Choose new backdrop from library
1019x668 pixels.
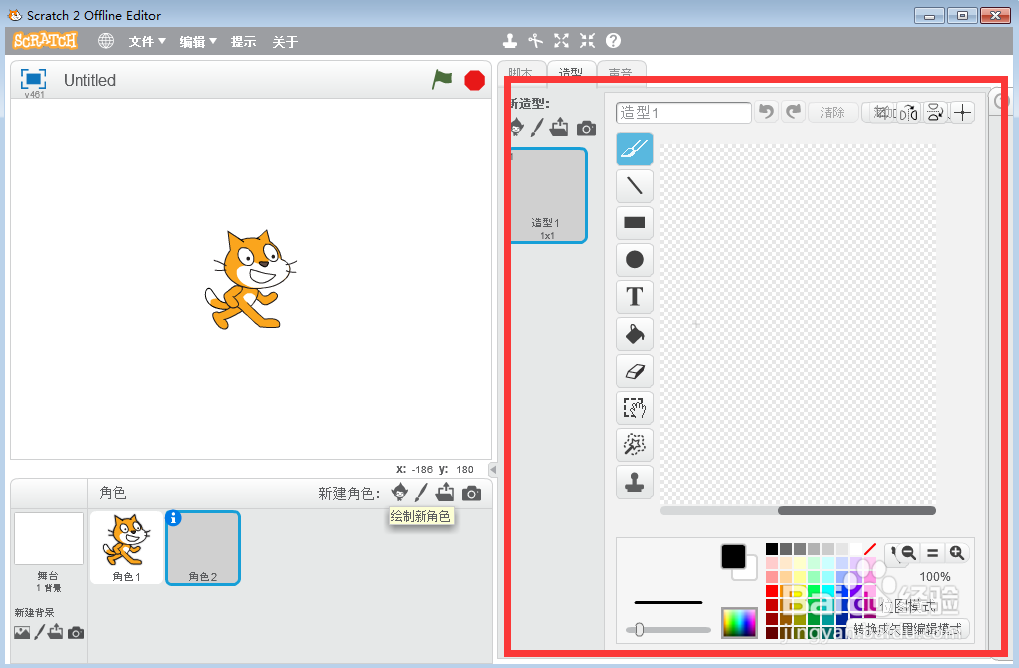(22, 632)
